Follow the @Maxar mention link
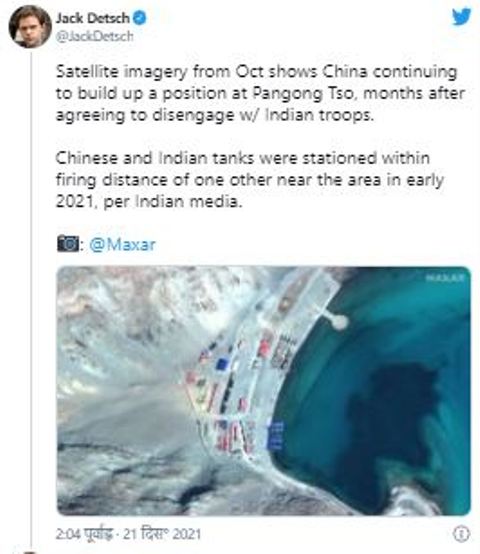Screen dimensions: 480x554 point(123,244)
